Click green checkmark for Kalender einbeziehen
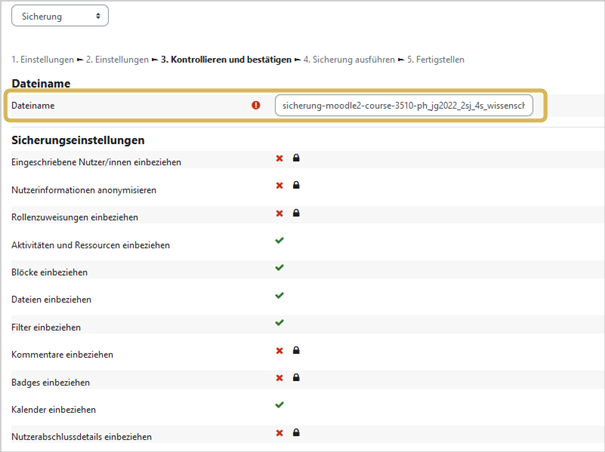The height and width of the screenshot is (452, 605). (x=279, y=405)
